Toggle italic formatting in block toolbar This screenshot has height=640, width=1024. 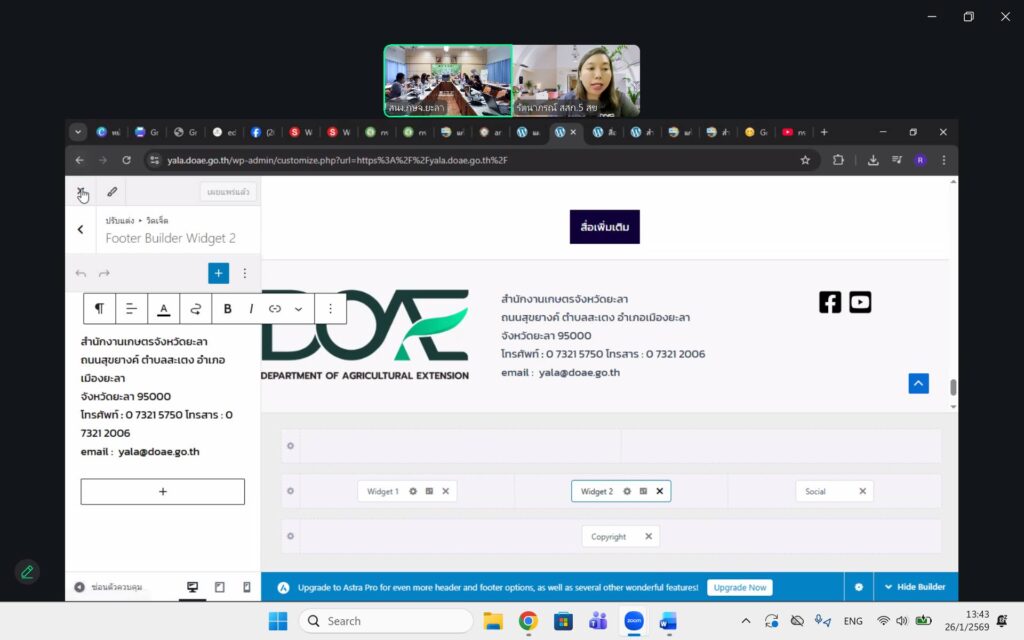[251, 309]
